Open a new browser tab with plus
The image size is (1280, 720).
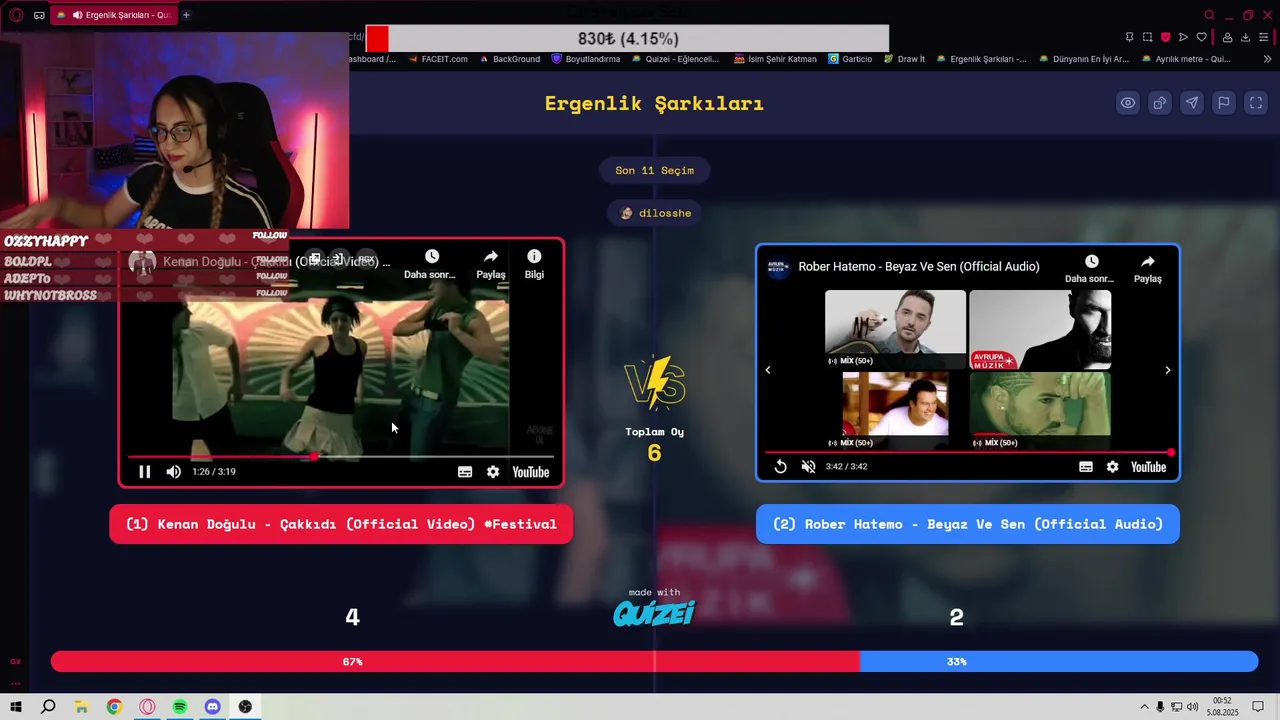click(x=186, y=15)
